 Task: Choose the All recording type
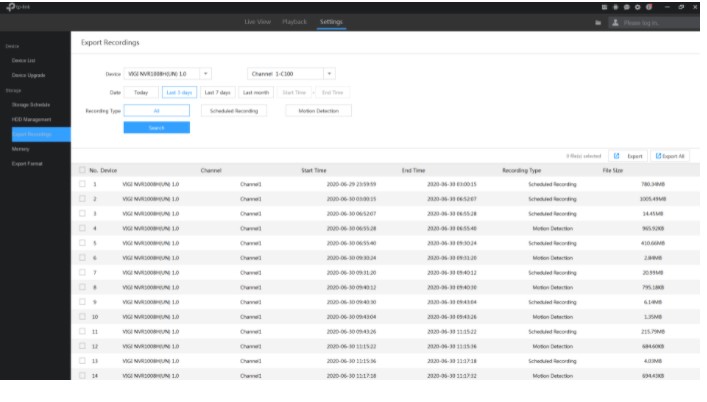(156, 111)
